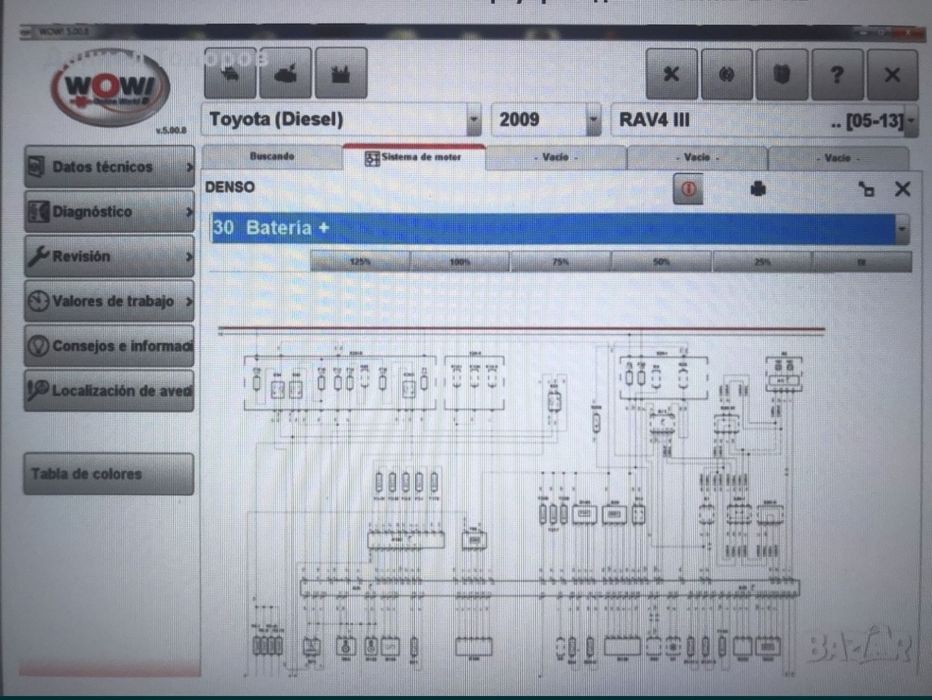Open Consejos e información section
Image resolution: width=932 pixels, height=700 pixels.
(x=109, y=345)
